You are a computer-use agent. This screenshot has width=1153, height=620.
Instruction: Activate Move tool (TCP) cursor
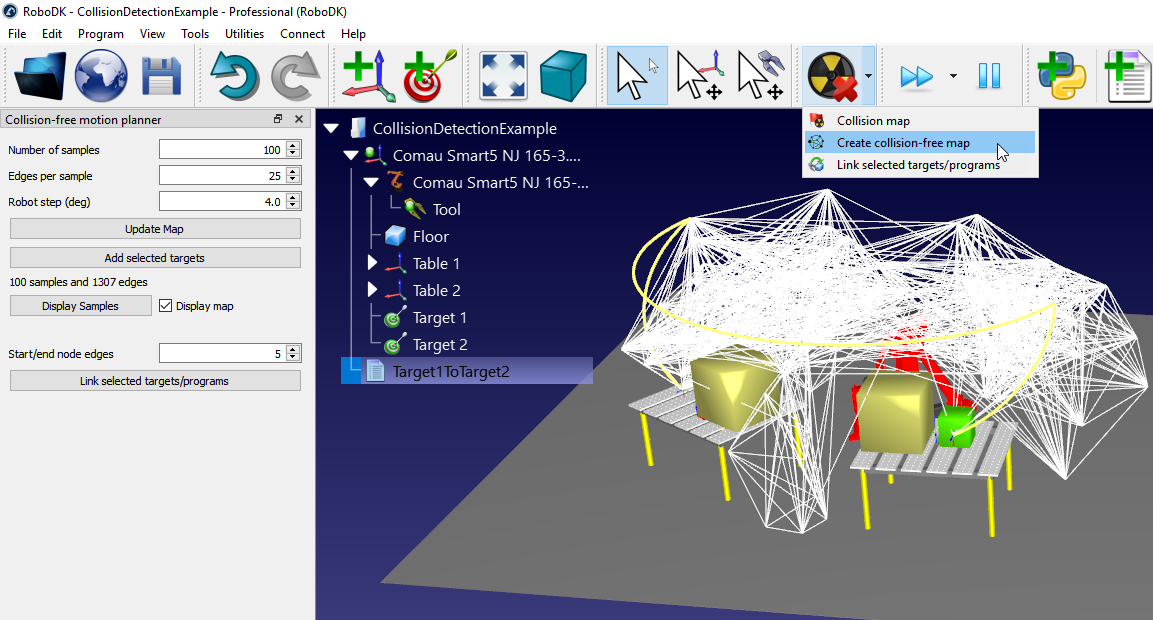point(760,76)
